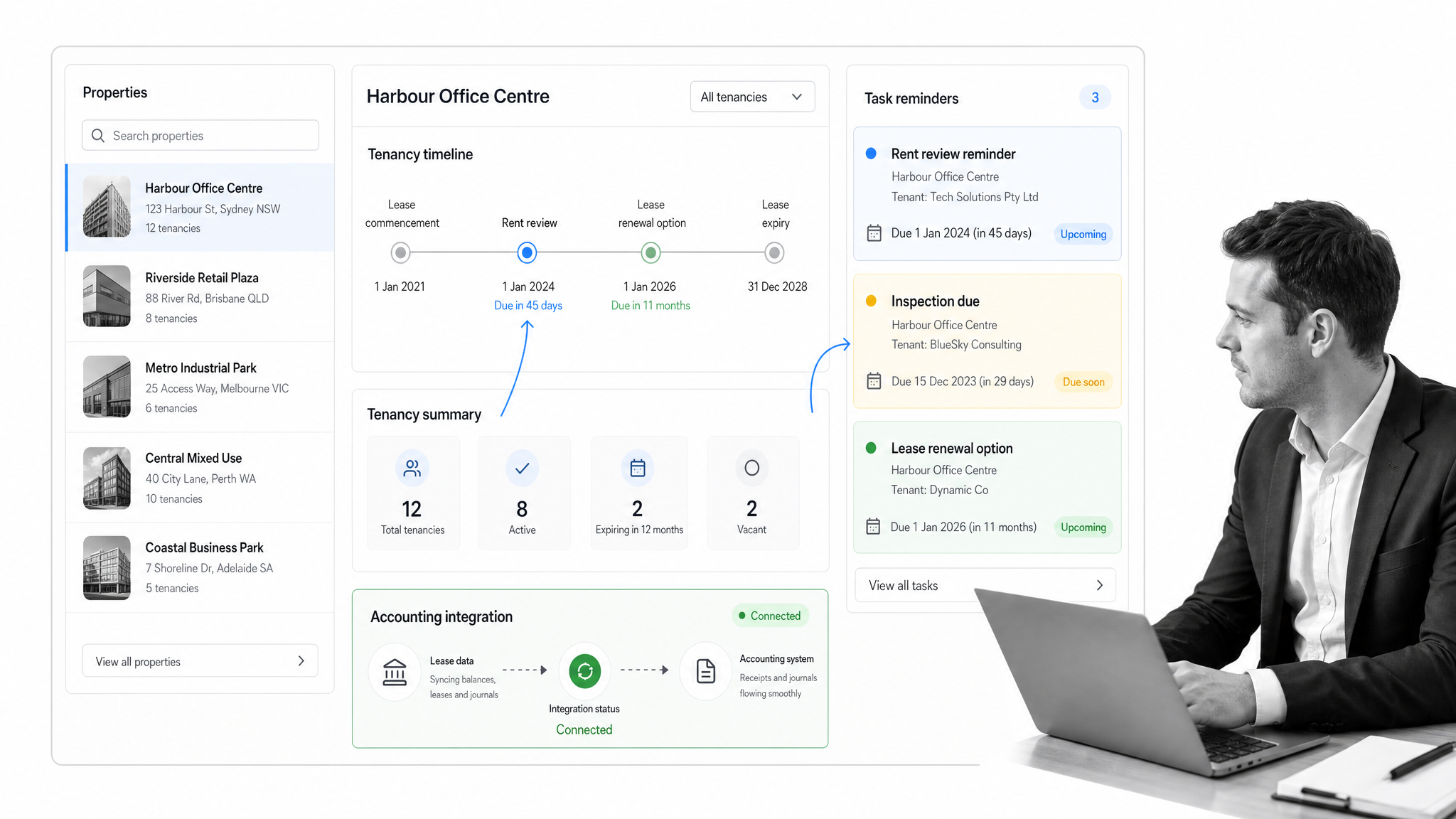Screen dimensions: 1456x819
Task: Click the chevron on View all properties
Action: (x=301, y=661)
